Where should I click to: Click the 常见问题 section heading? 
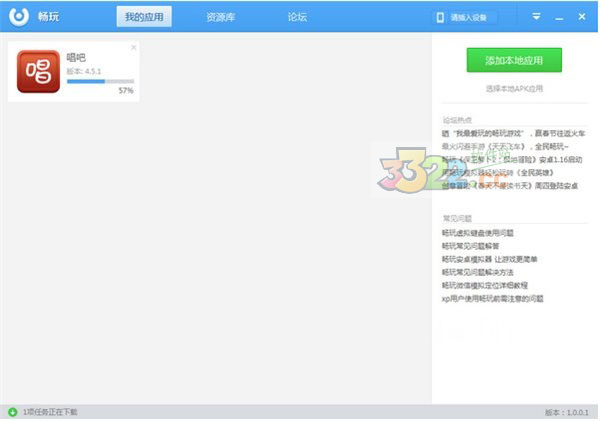pos(457,219)
